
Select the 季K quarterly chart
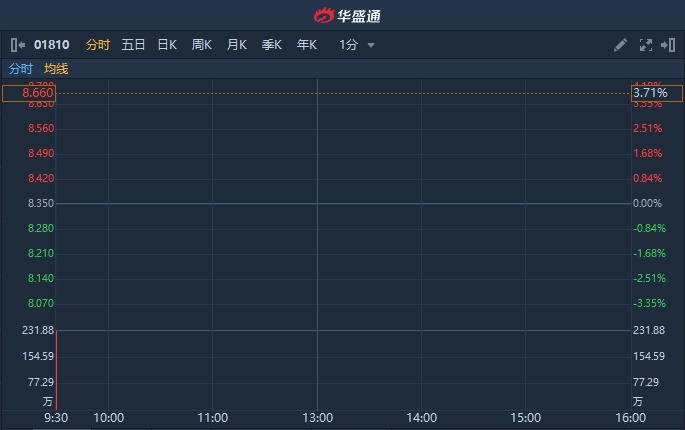pyautogui.click(x=272, y=45)
